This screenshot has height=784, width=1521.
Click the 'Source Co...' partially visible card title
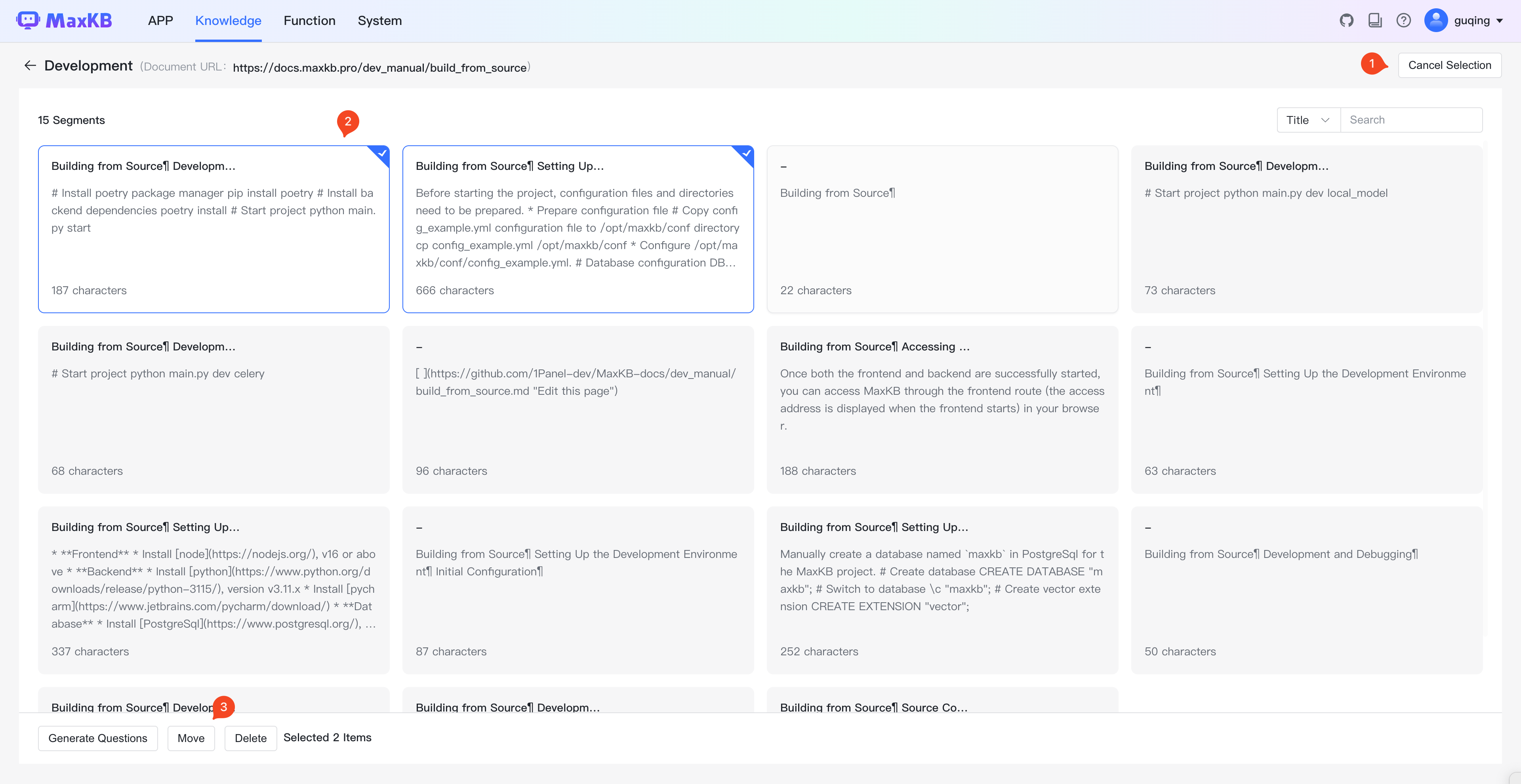pyautogui.click(x=874, y=707)
